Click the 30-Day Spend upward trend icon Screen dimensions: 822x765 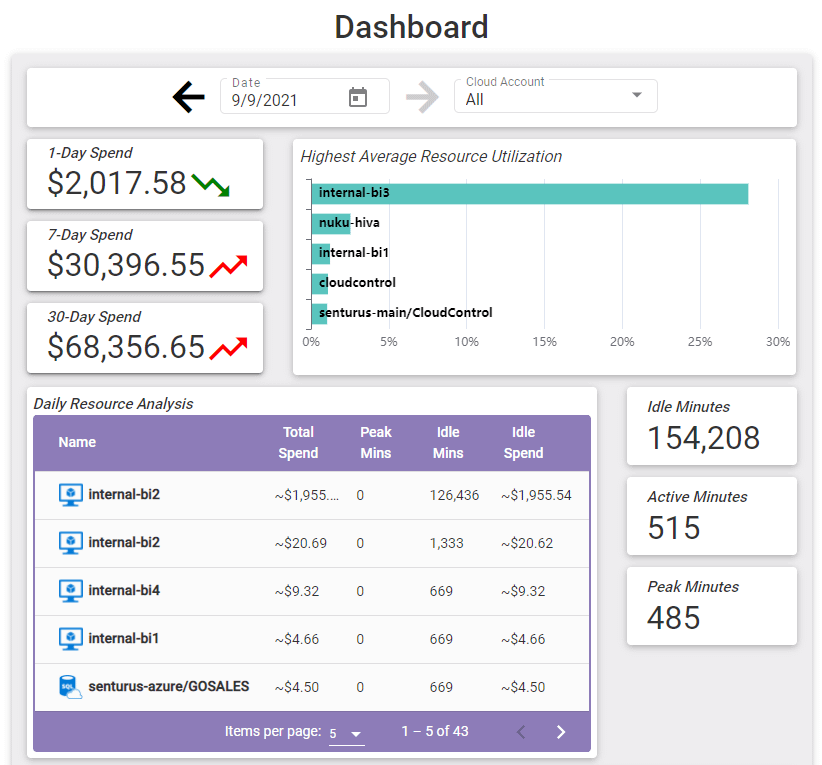(x=229, y=349)
